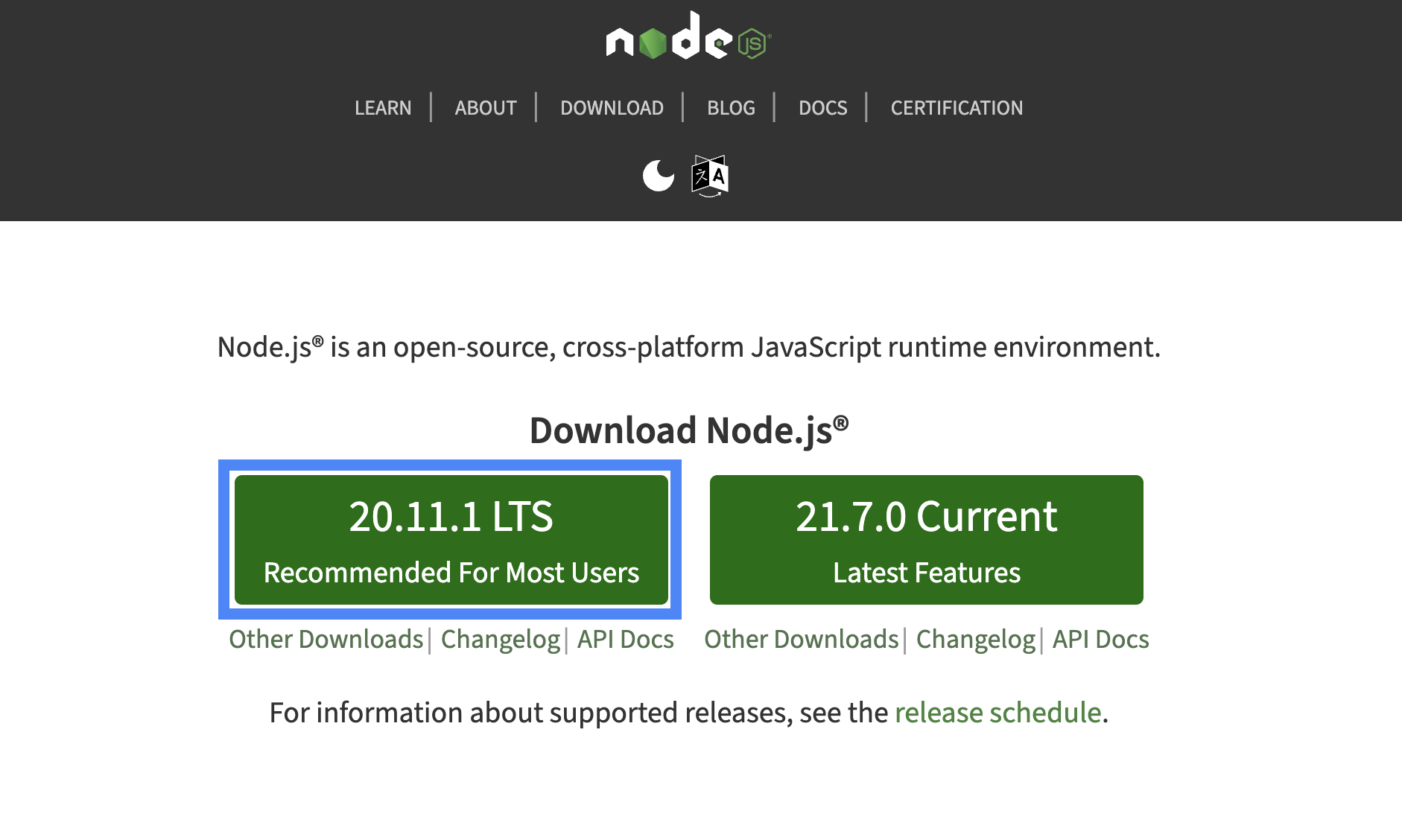This screenshot has width=1402, height=840.
Task: View the Changelog for the LTS release
Action: [501, 639]
